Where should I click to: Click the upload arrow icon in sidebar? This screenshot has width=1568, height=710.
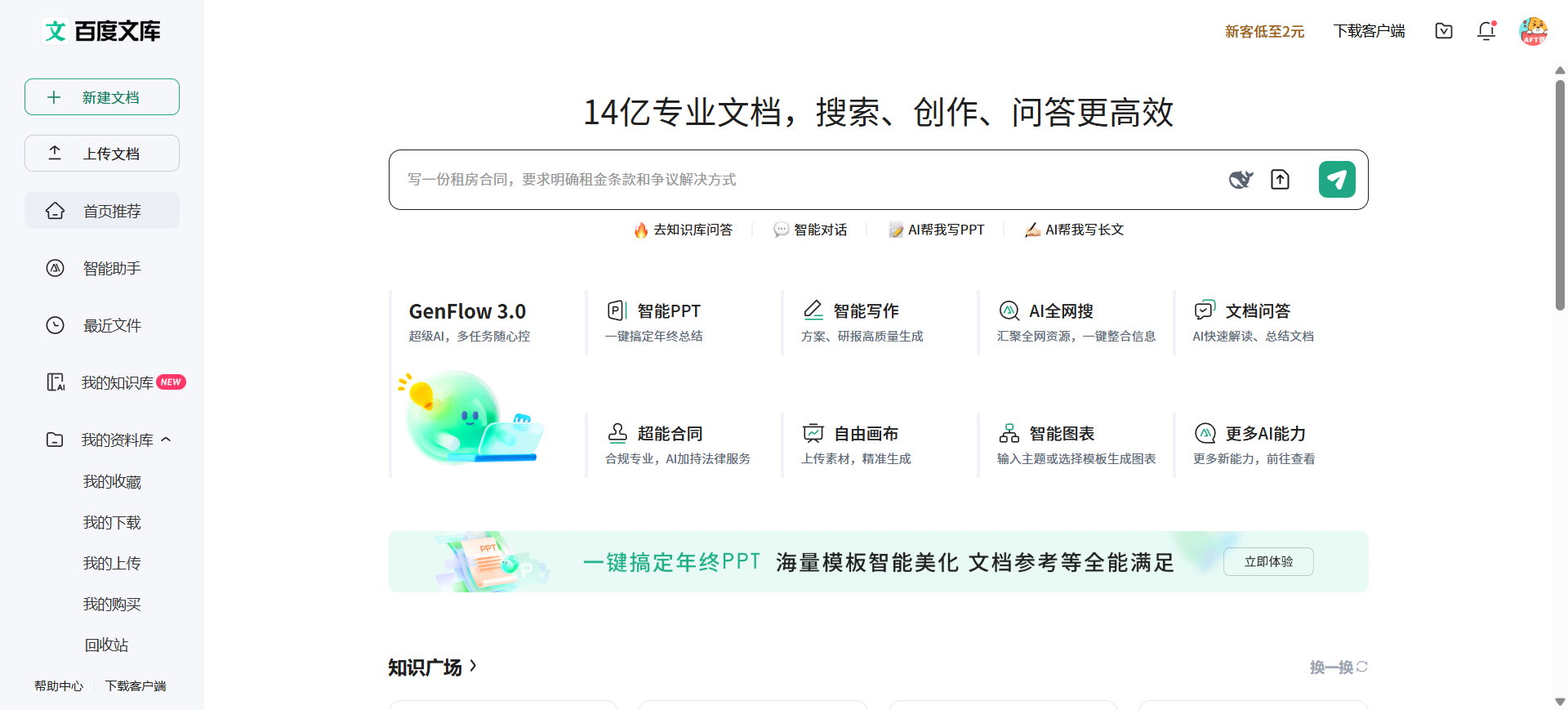pyautogui.click(x=55, y=153)
